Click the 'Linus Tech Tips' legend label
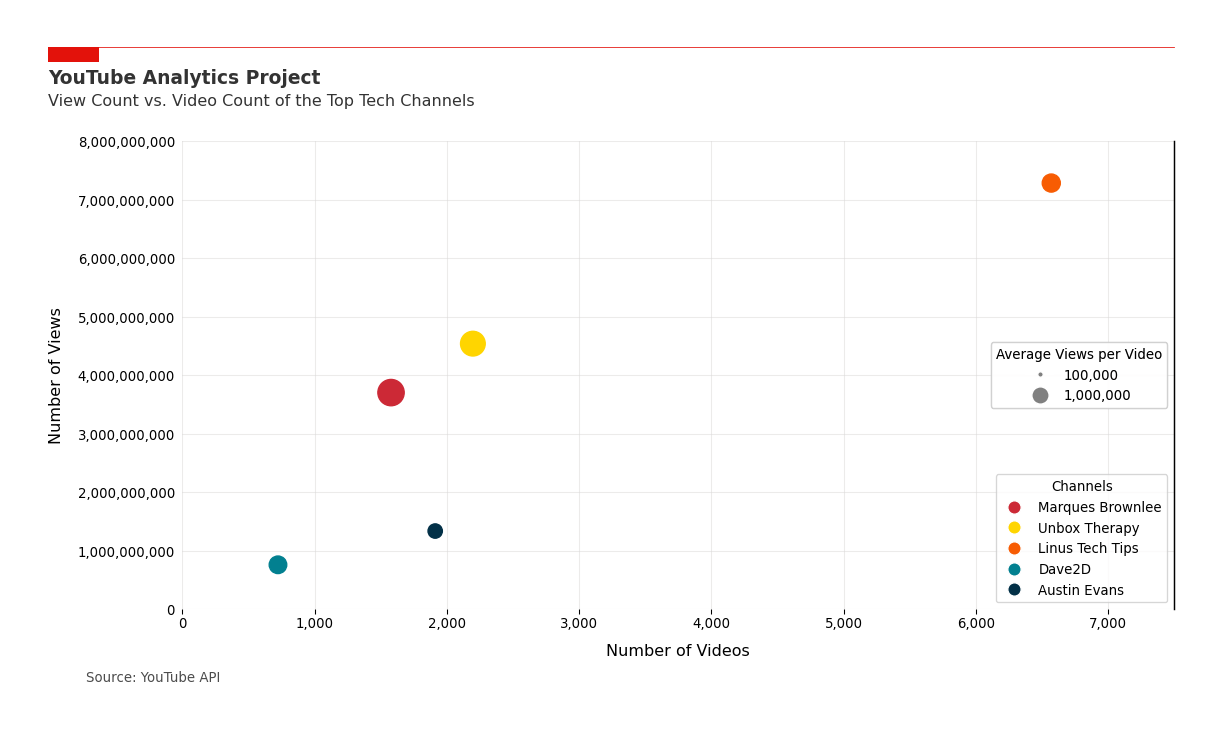 [1088, 549]
